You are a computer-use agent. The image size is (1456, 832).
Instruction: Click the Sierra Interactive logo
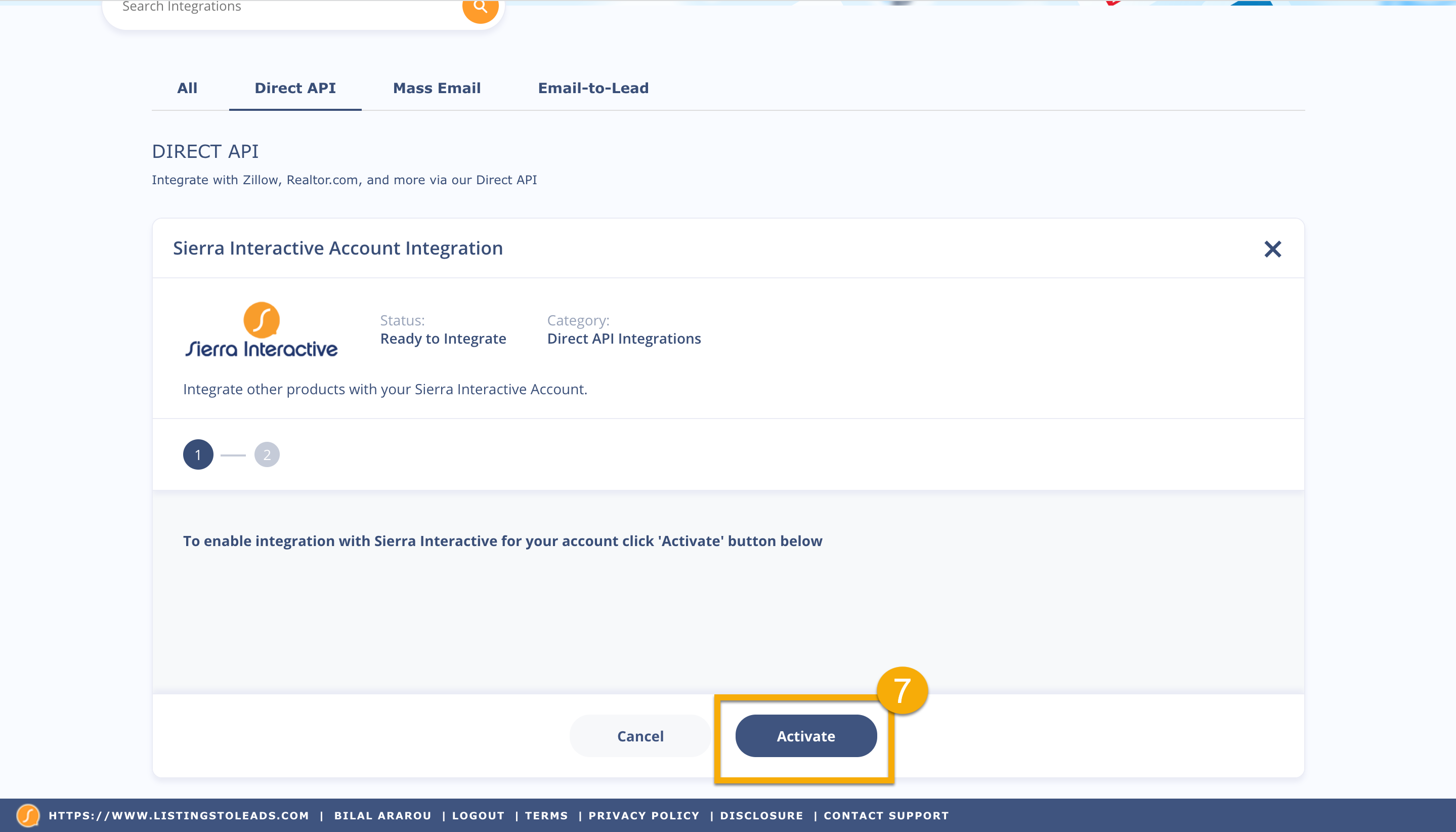261,330
